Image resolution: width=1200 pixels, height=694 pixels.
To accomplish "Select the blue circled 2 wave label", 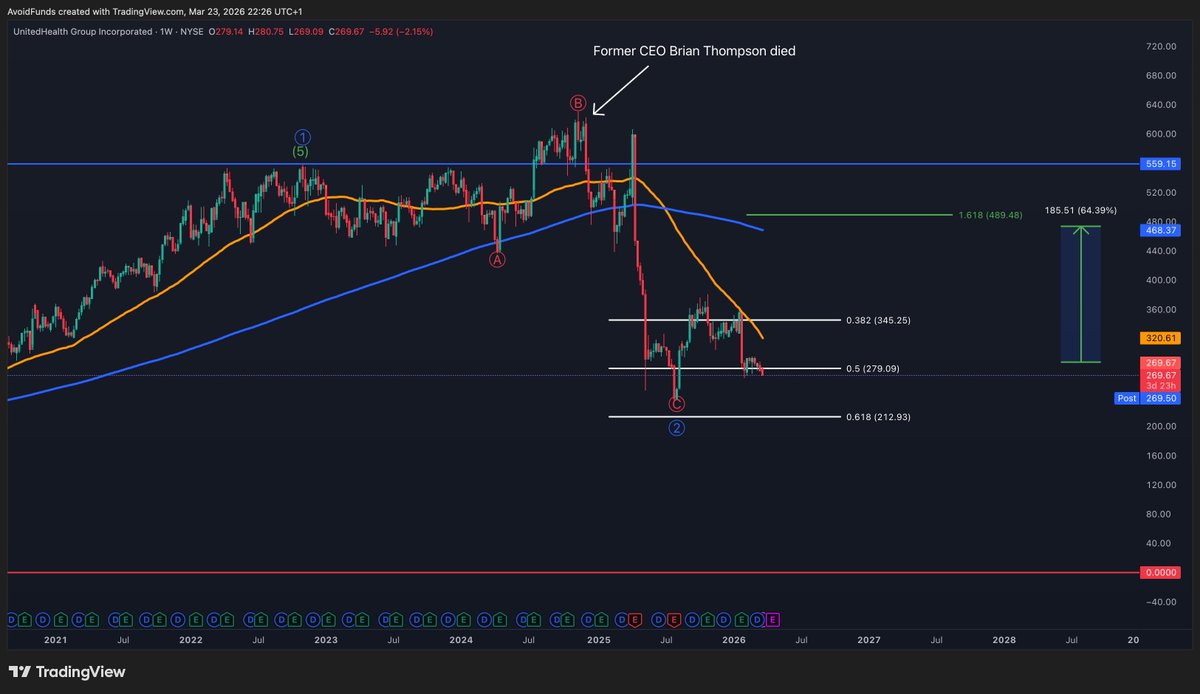I will coord(677,429).
